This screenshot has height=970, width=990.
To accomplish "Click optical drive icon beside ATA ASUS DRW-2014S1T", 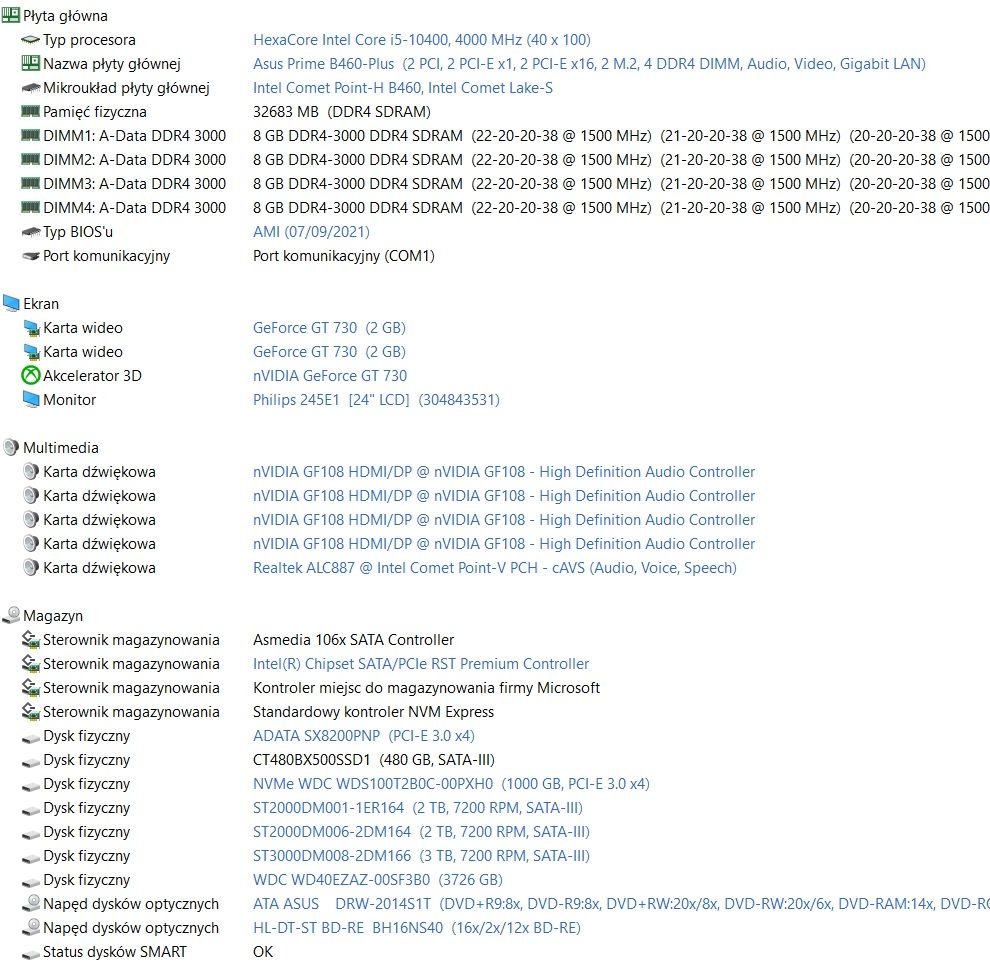I will 30,904.
